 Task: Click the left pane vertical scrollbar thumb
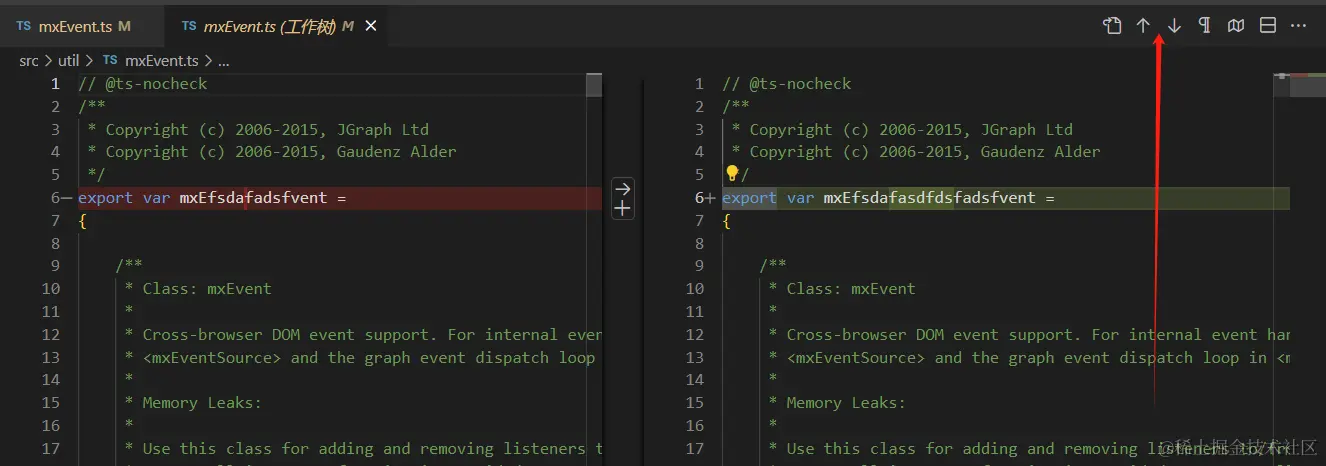(x=594, y=85)
